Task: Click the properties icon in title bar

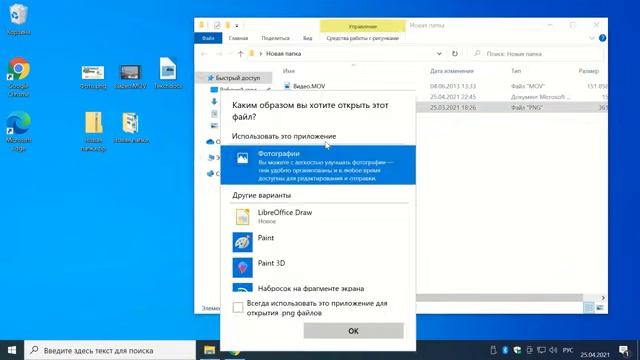Action: (217, 25)
